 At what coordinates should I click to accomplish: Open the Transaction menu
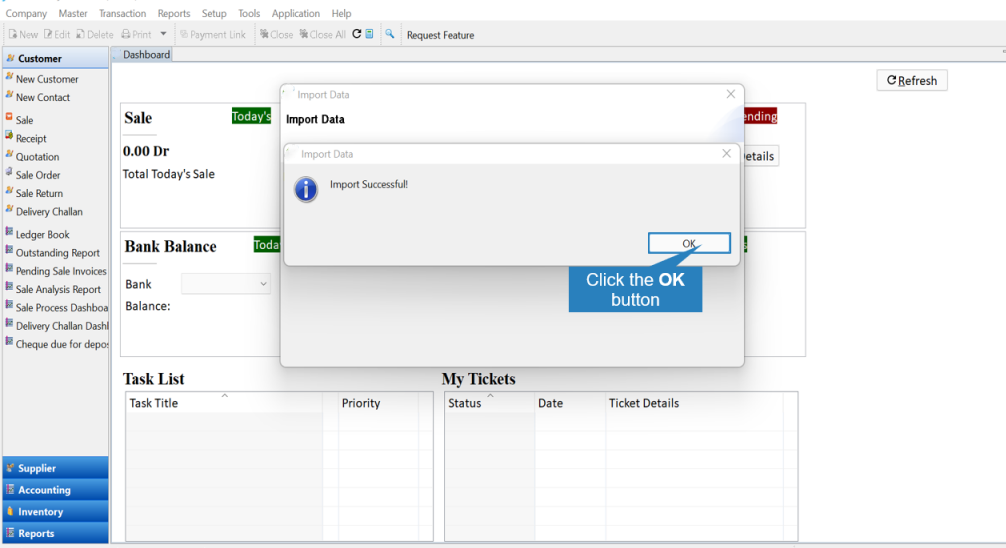tap(123, 13)
